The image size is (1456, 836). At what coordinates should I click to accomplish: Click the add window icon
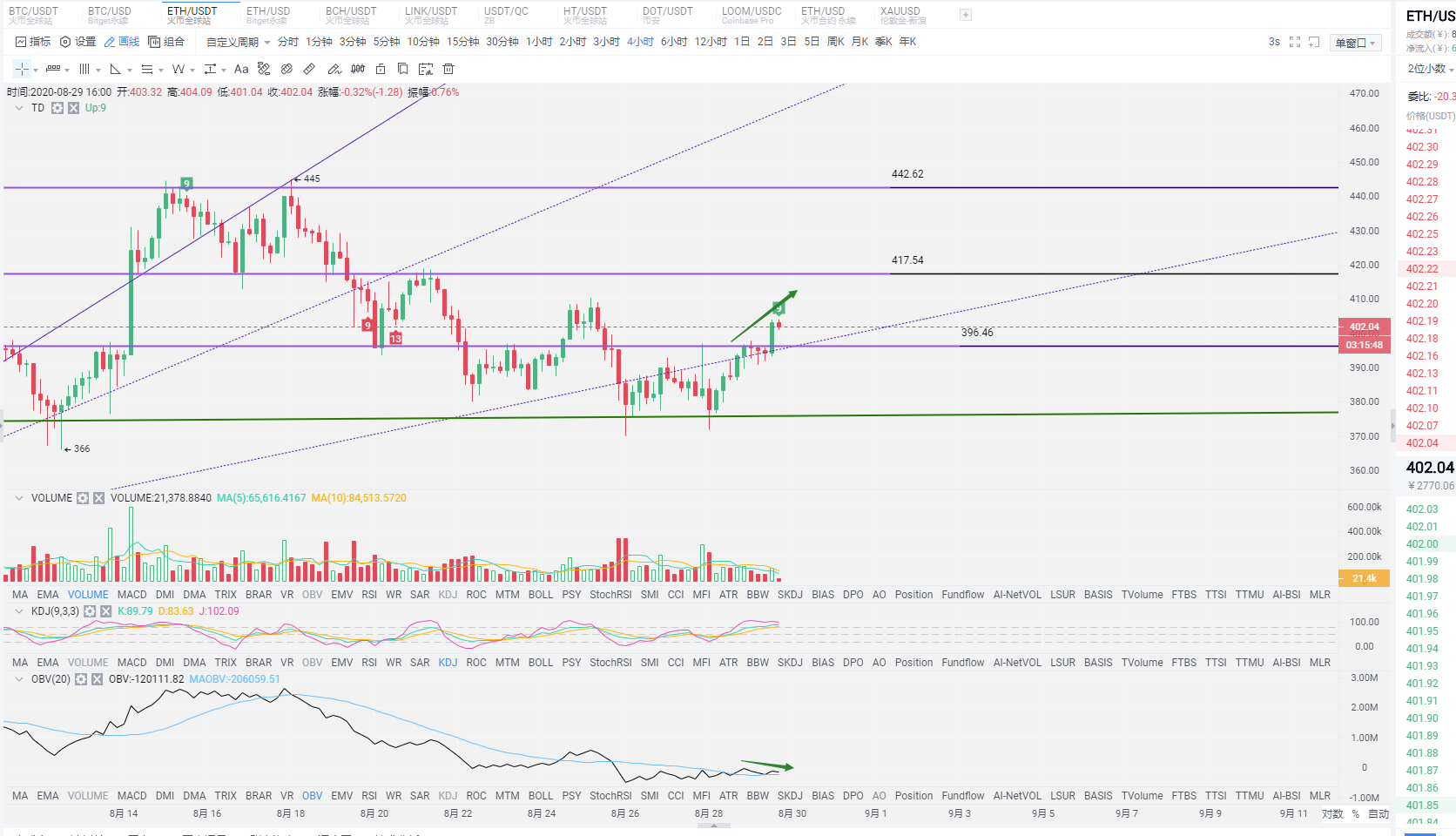(1314, 42)
